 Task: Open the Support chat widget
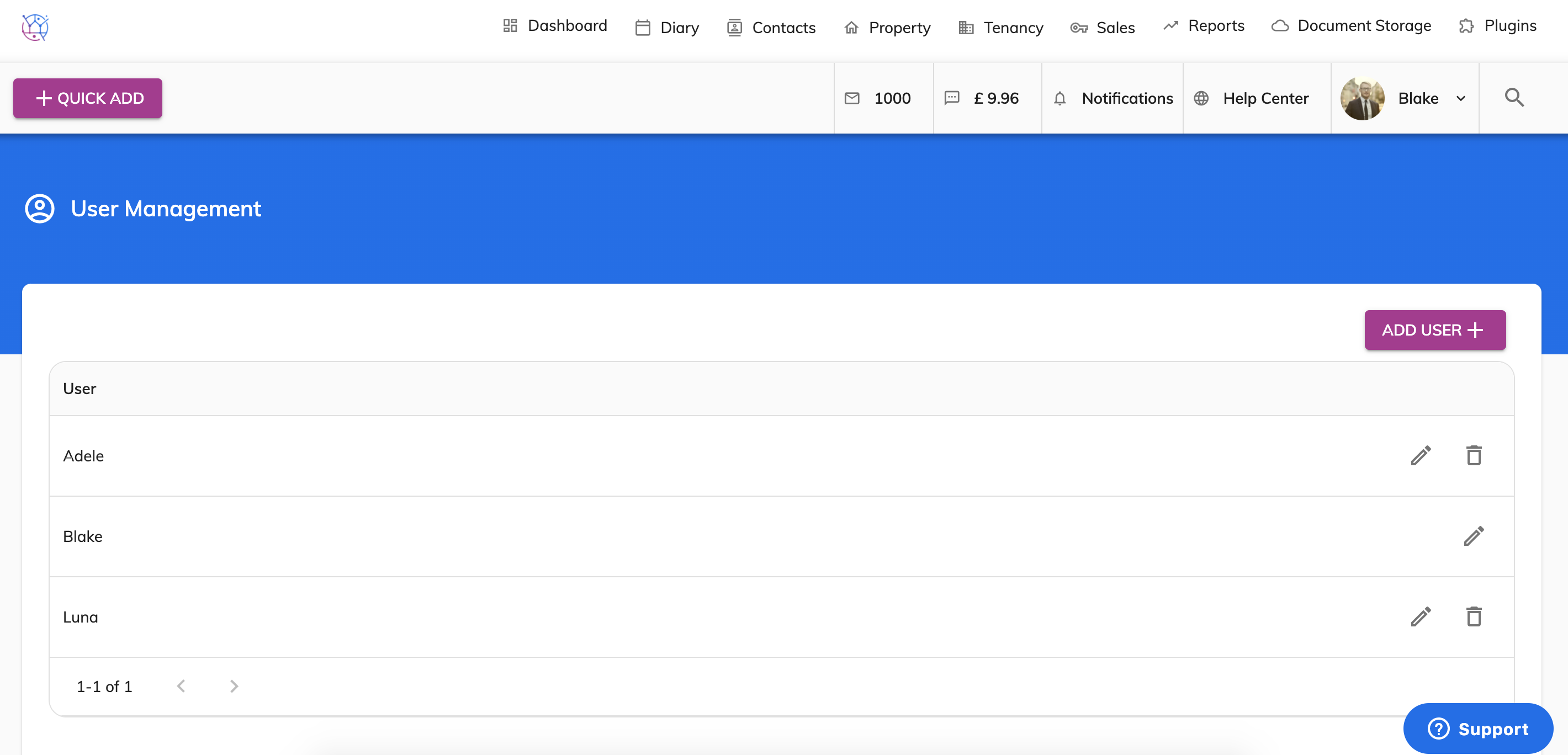coord(1479,728)
